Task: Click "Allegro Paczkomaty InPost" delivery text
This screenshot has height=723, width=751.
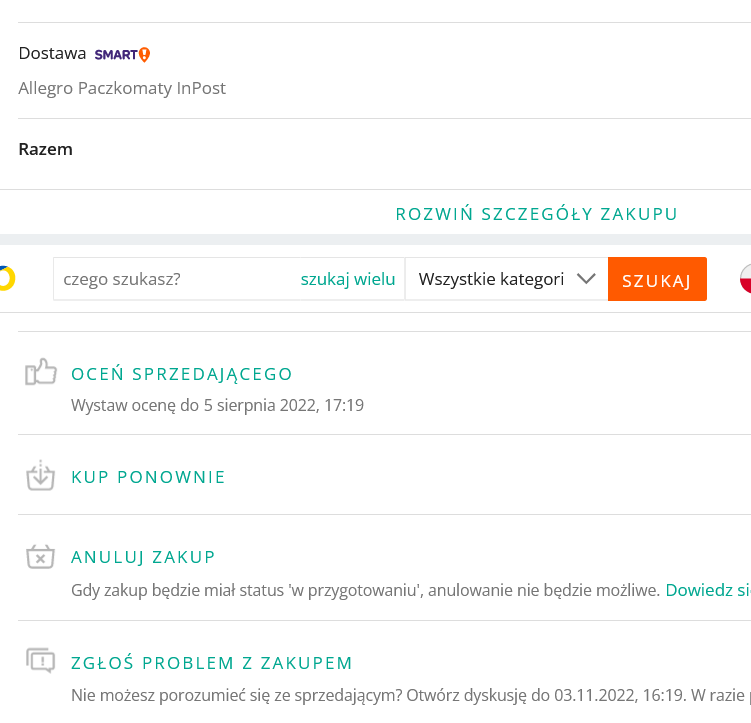Action: [122, 88]
